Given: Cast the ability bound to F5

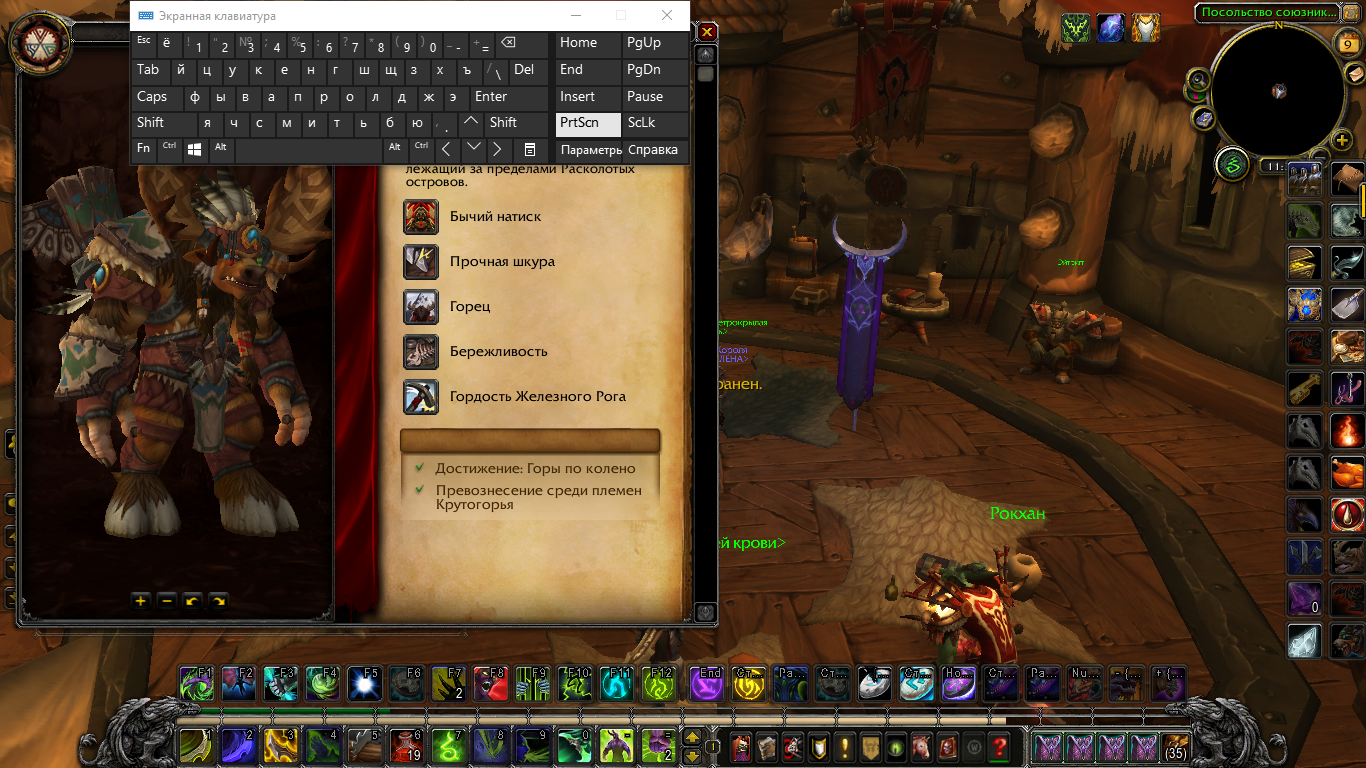Looking at the screenshot, I should 364,684.
